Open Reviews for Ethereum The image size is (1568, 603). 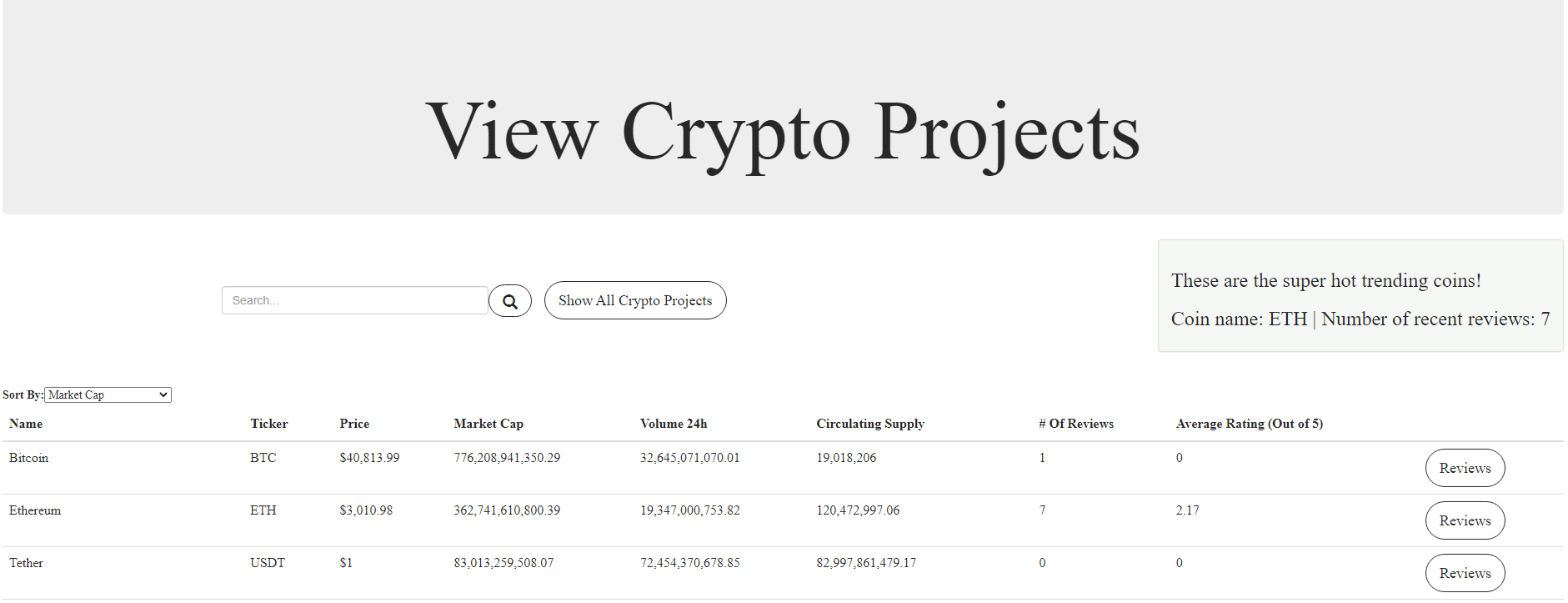1465,520
